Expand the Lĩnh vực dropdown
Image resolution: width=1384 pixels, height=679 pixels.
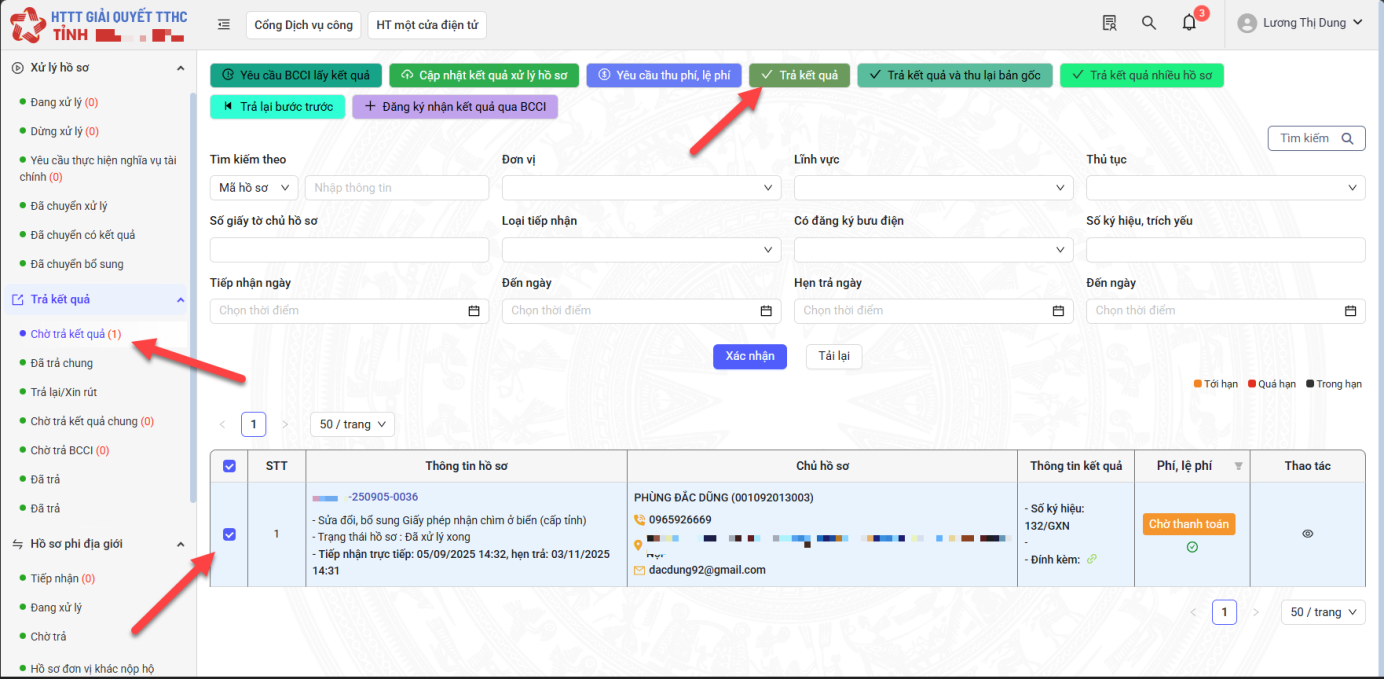933,188
